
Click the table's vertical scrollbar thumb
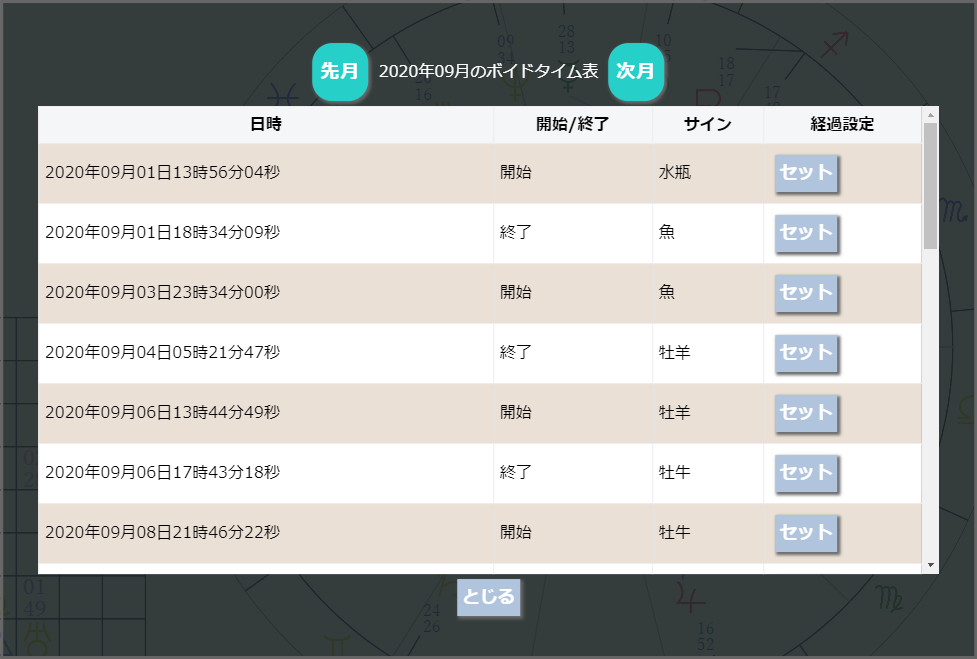(x=931, y=185)
